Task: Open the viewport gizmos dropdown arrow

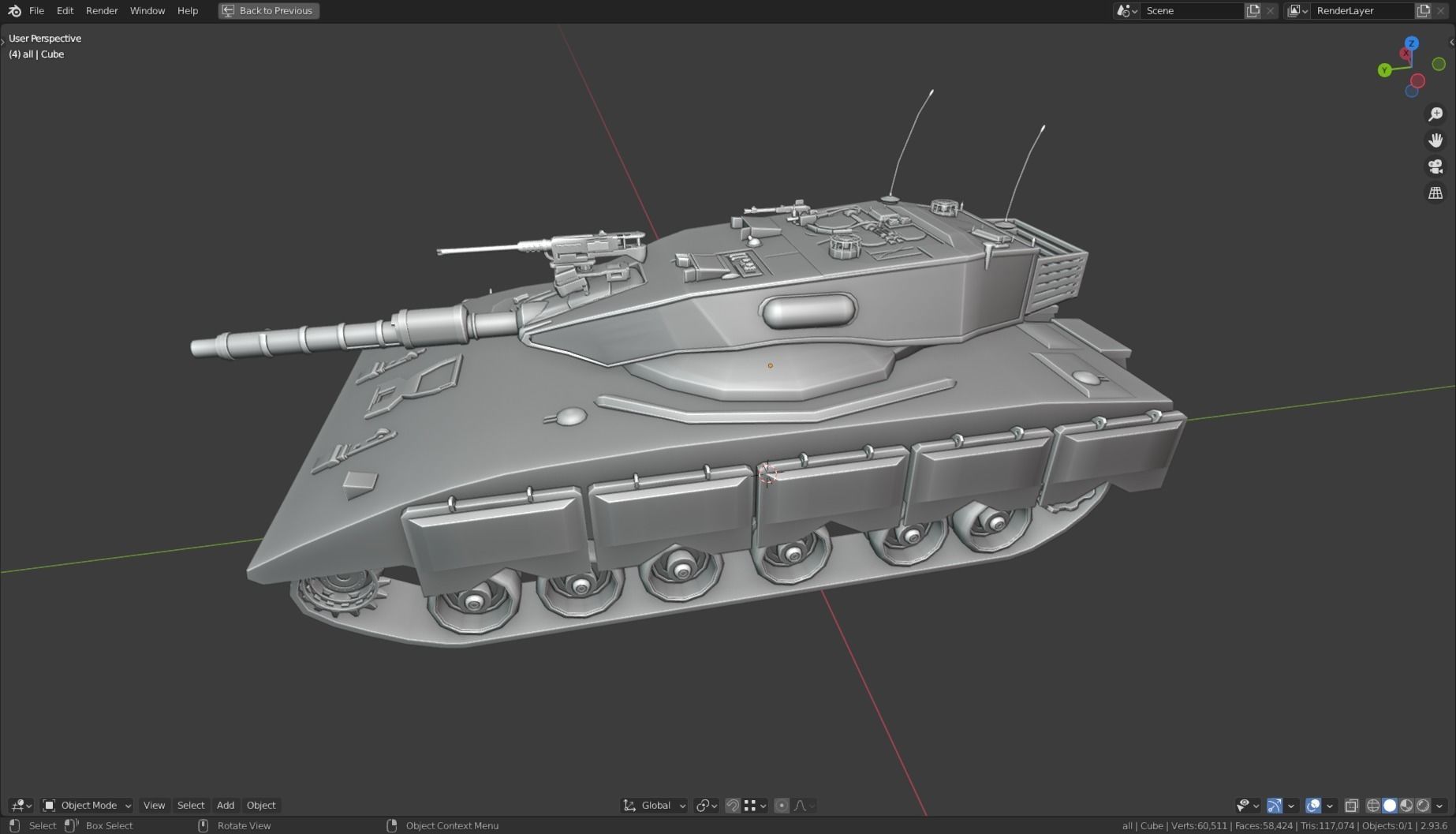Action: pos(1290,805)
